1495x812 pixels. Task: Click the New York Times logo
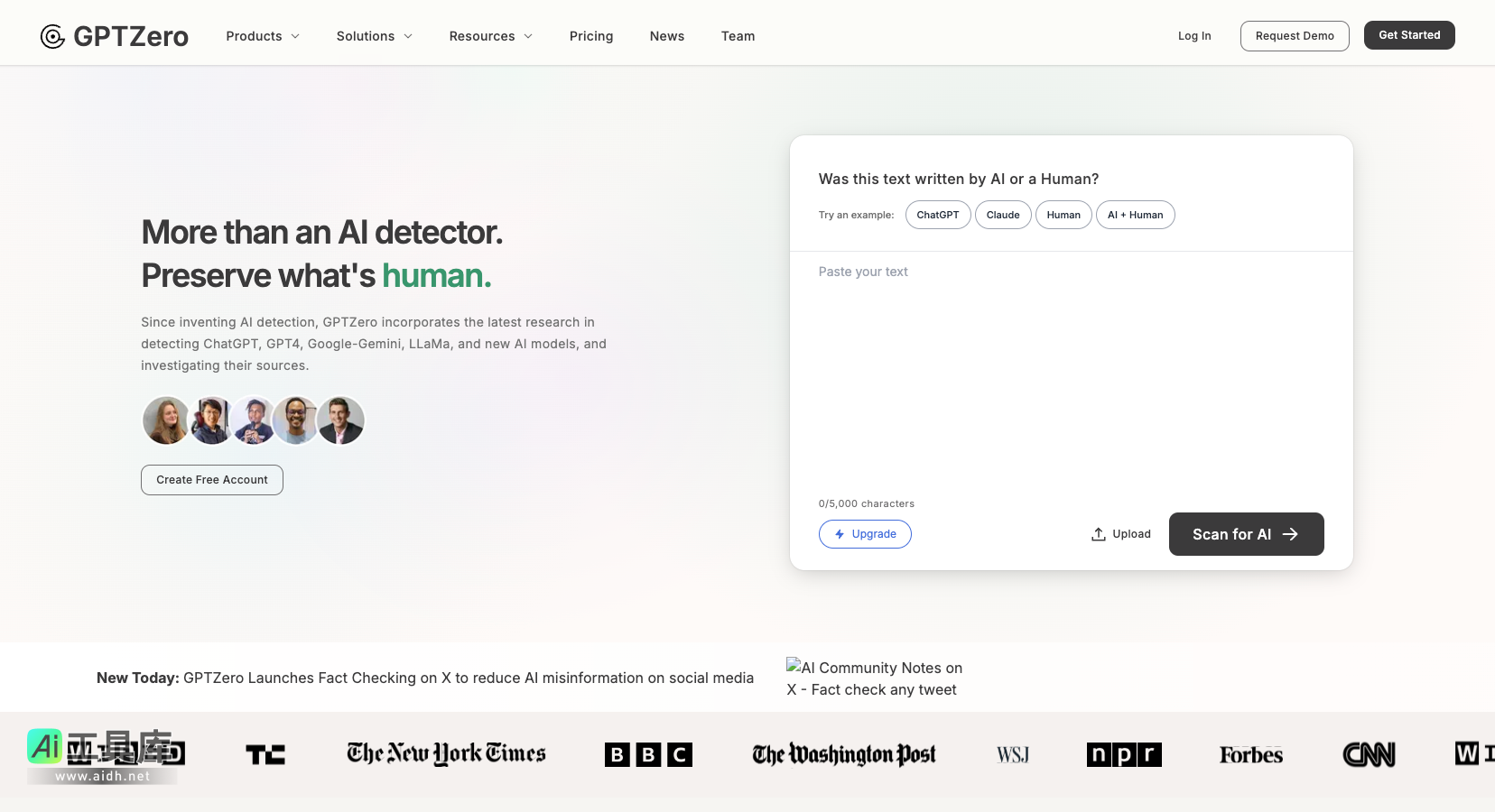click(x=446, y=754)
